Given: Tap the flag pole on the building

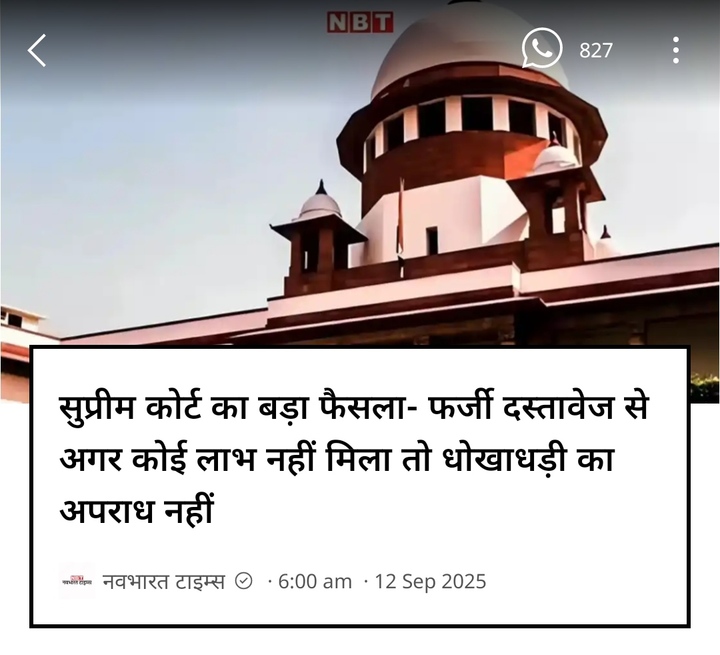Looking at the screenshot, I should tap(401, 218).
